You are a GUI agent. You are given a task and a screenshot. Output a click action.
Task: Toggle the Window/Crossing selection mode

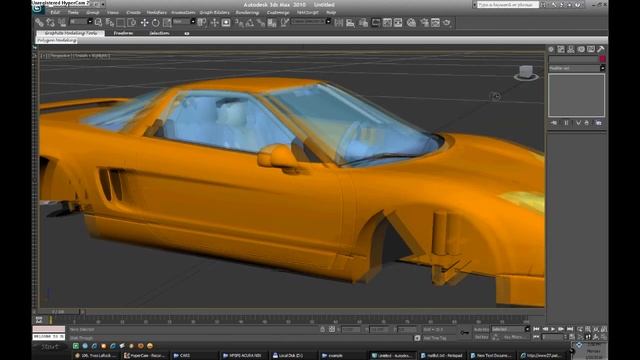point(131,22)
